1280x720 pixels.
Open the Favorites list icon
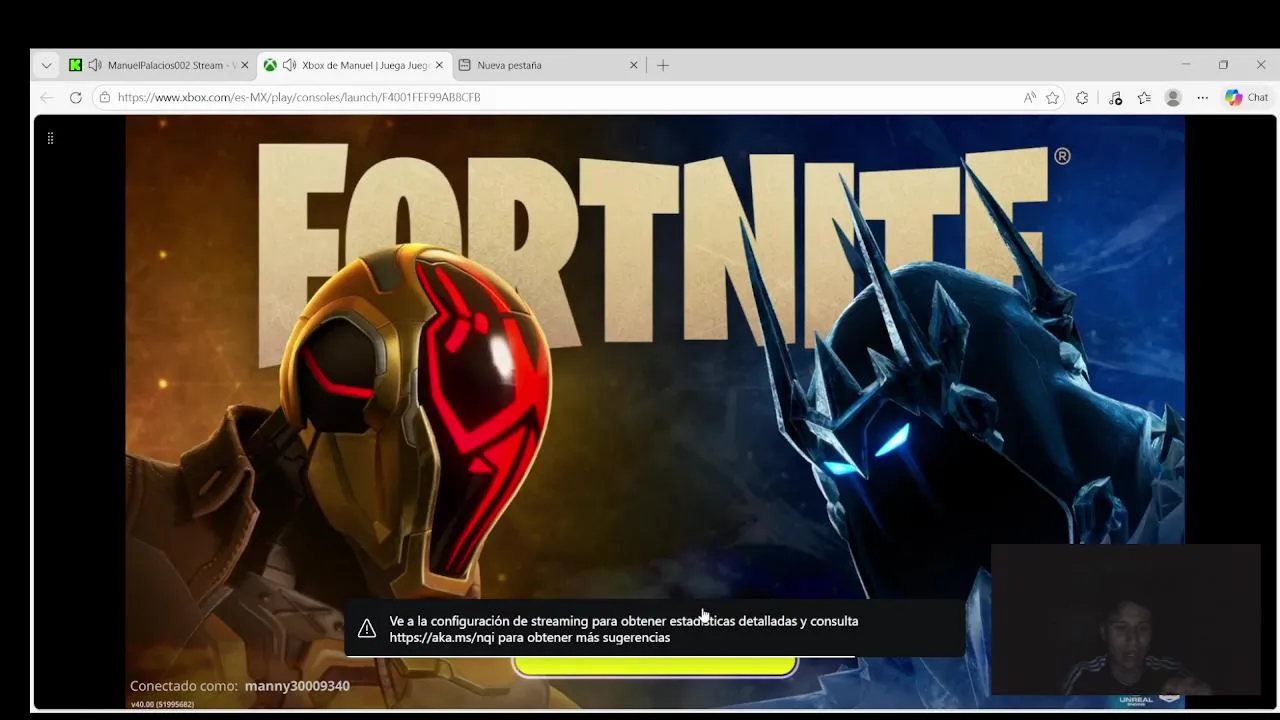[x=1144, y=97]
